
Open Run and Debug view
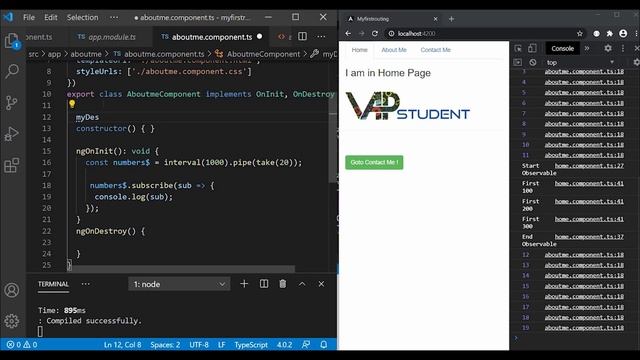[x=11, y=134]
